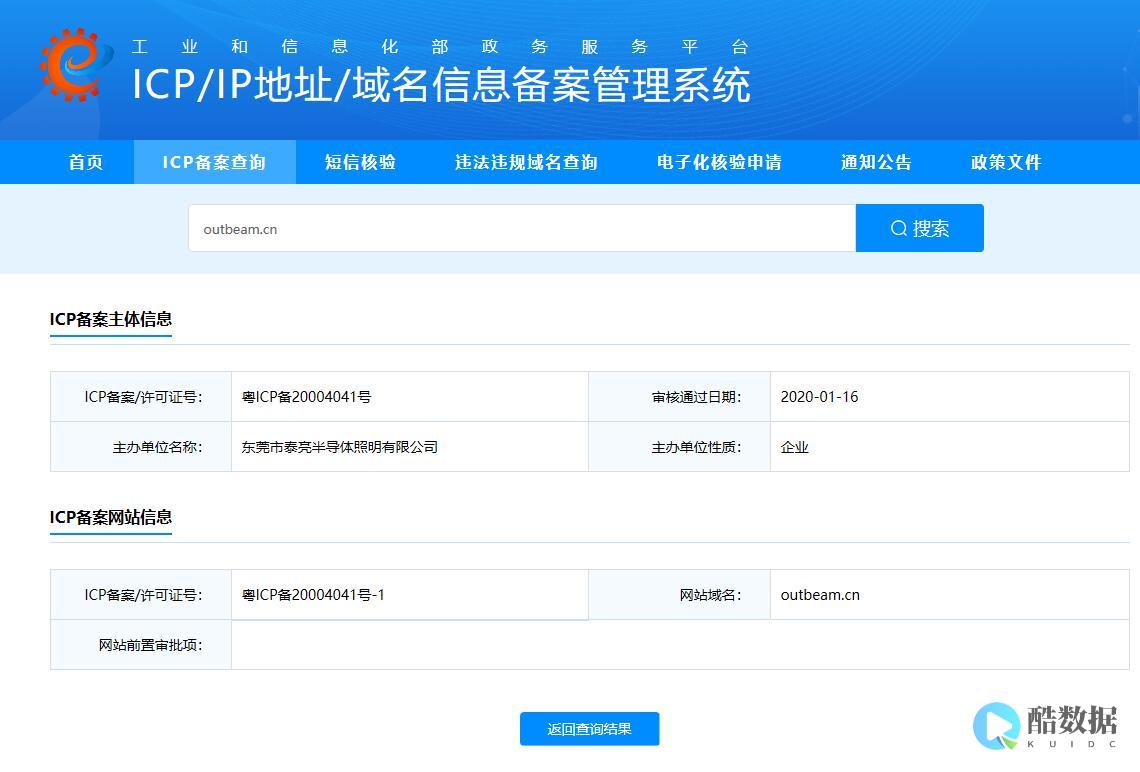The image size is (1140, 772).
Task: Click the magnifier icon in search button
Action: pyautogui.click(x=899, y=228)
